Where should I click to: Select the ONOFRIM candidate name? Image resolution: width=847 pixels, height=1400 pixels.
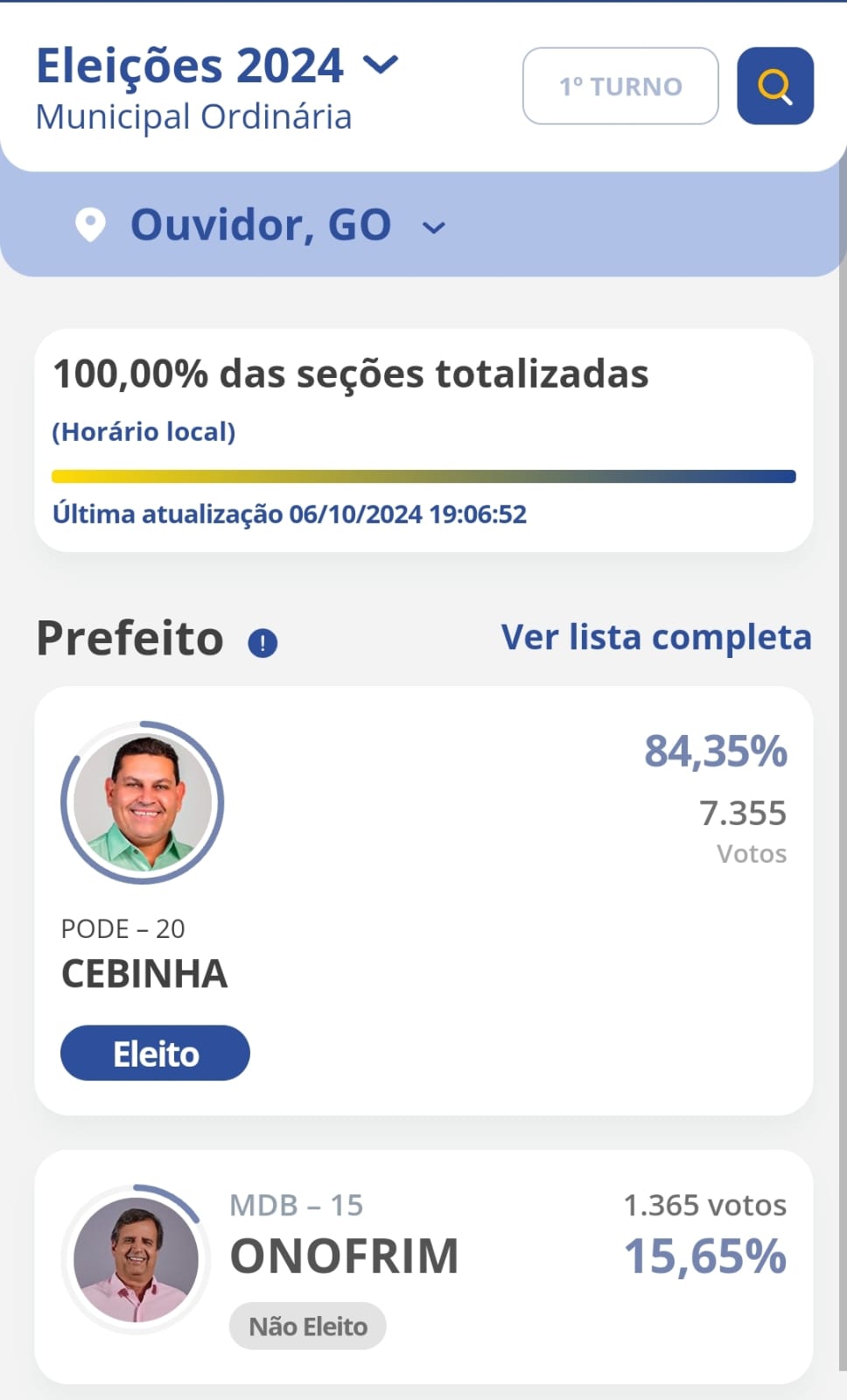click(344, 1256)
